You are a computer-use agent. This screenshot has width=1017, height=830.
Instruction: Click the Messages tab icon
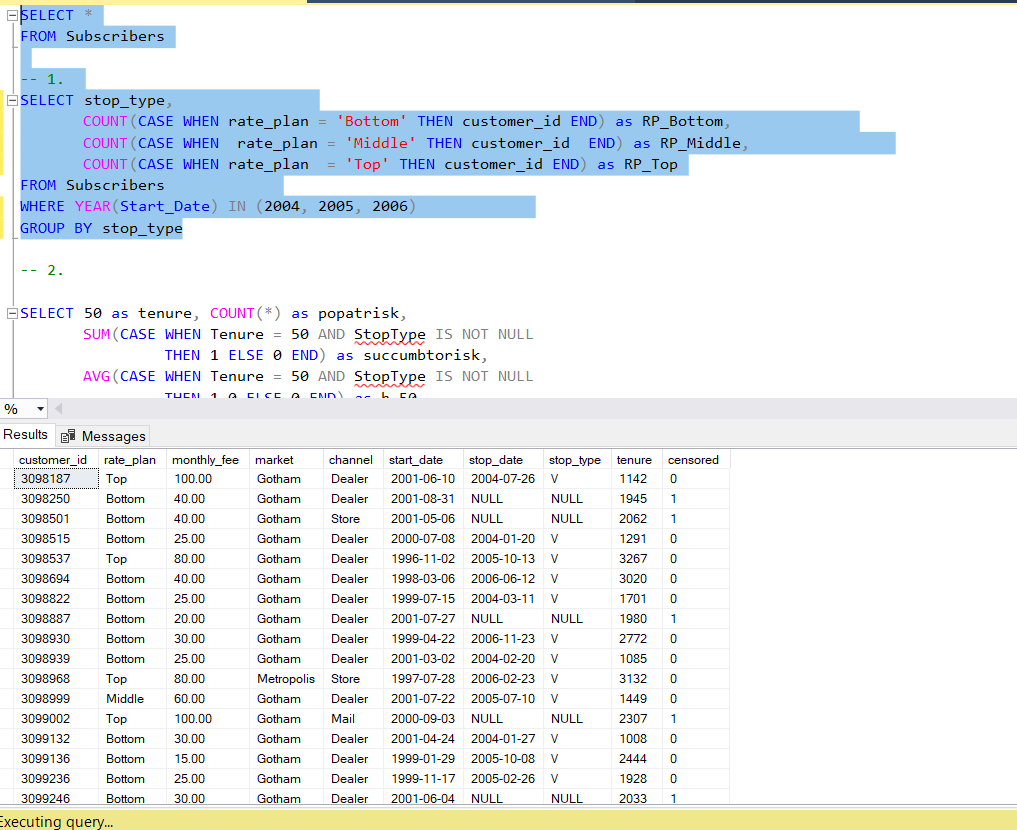pyautogui.click(x=68, y=436)
